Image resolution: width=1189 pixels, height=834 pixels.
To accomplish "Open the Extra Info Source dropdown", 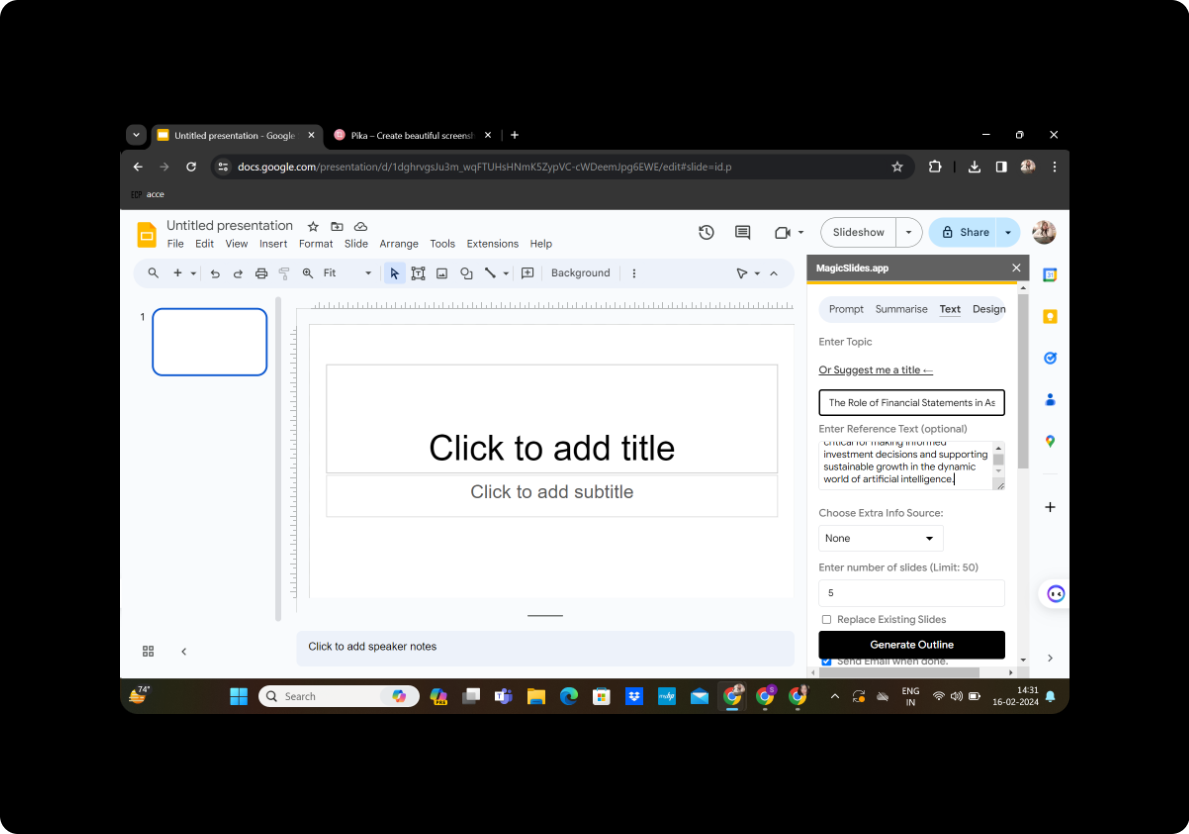I will point(880,538).
